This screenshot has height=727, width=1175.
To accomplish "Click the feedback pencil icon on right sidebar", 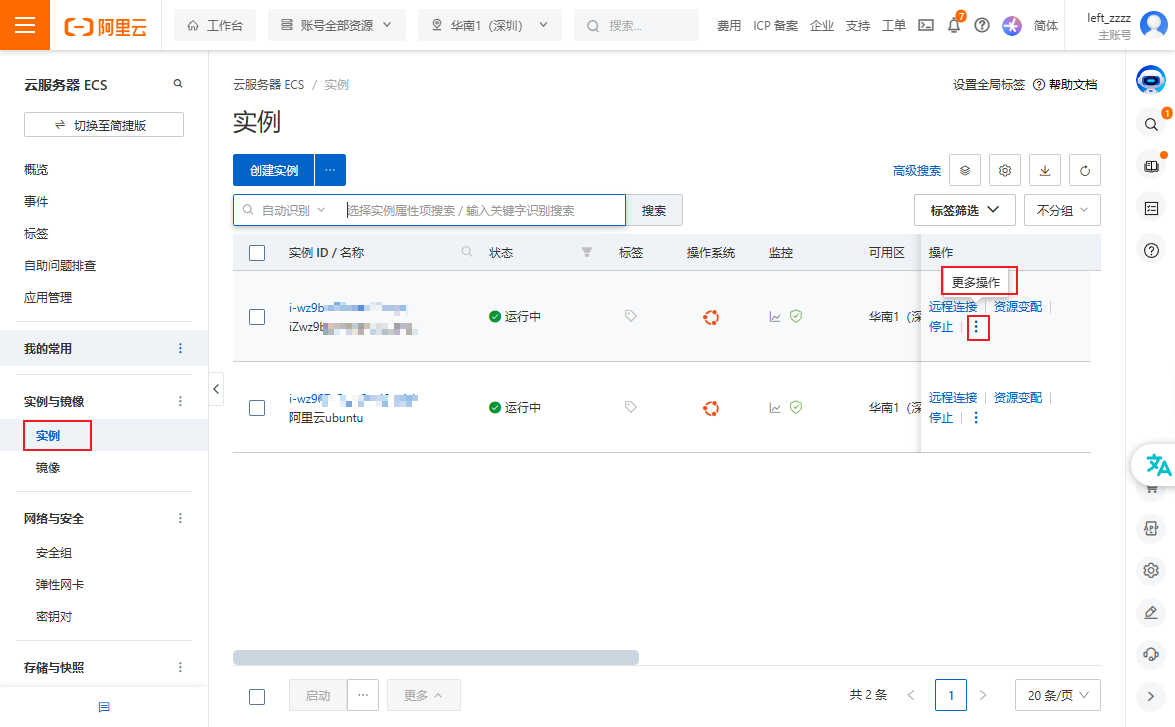I will click(x=1151, y=612).
